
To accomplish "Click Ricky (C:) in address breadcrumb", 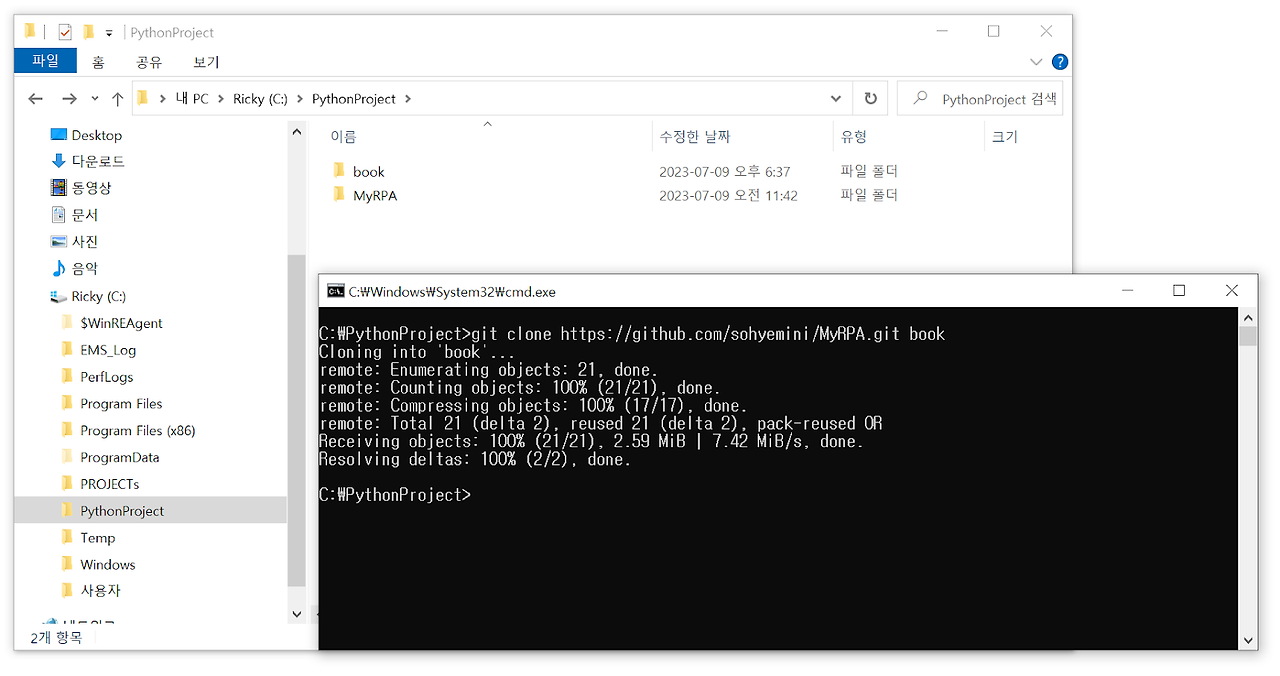I will pos(260,99).
